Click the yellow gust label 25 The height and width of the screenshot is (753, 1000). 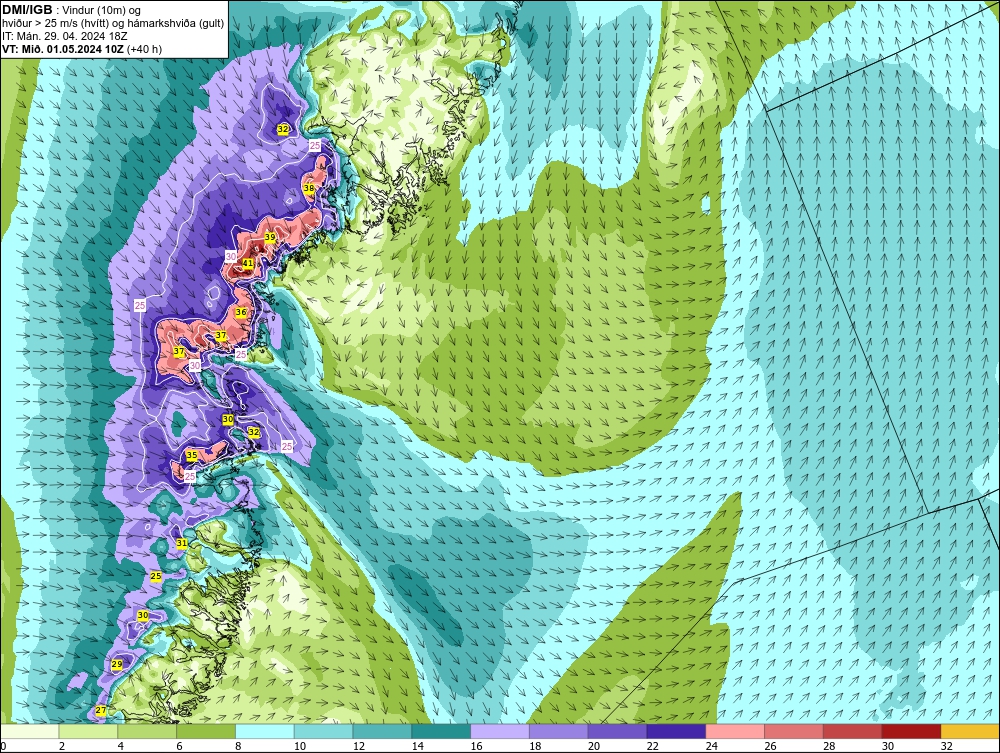click(x=156, y=576)
